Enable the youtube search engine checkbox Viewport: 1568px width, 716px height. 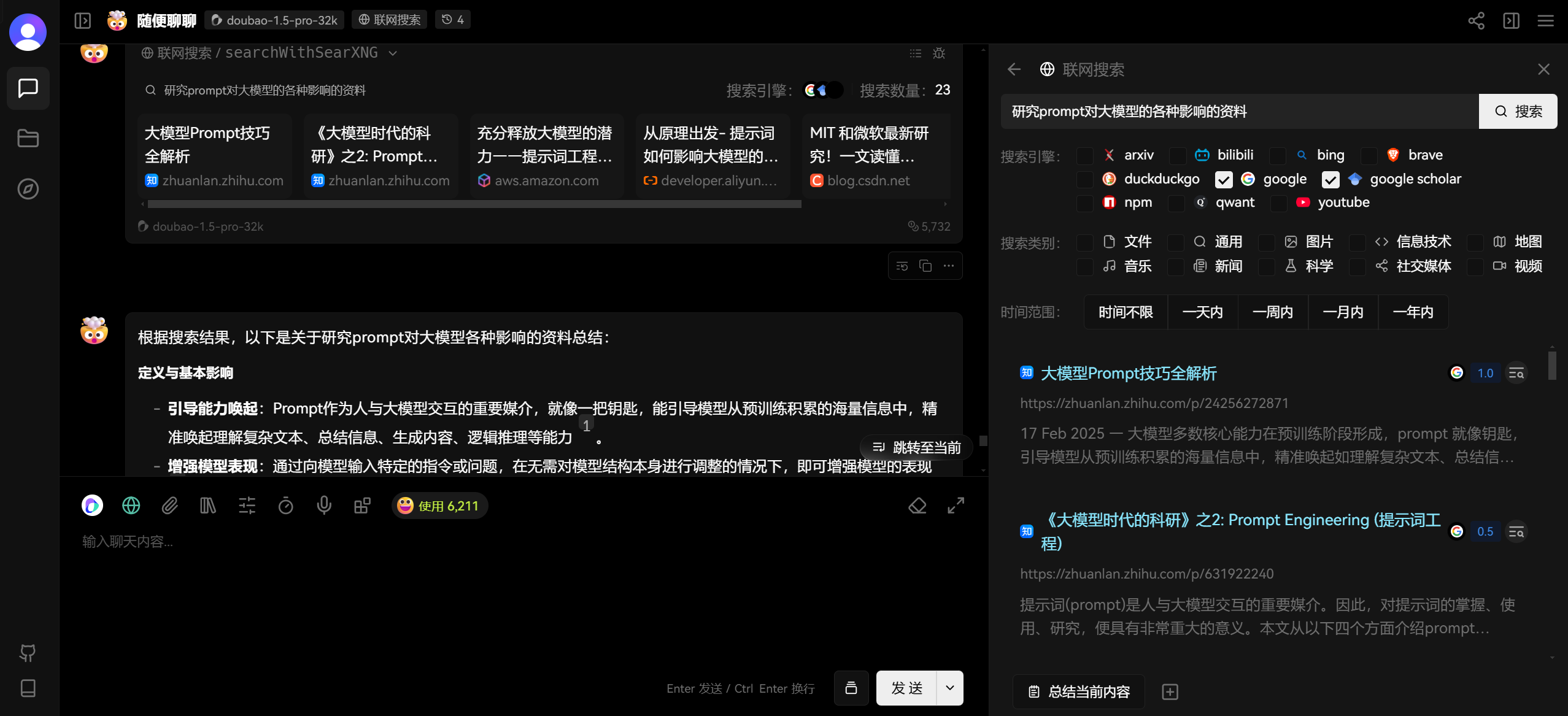point(1279,203)
